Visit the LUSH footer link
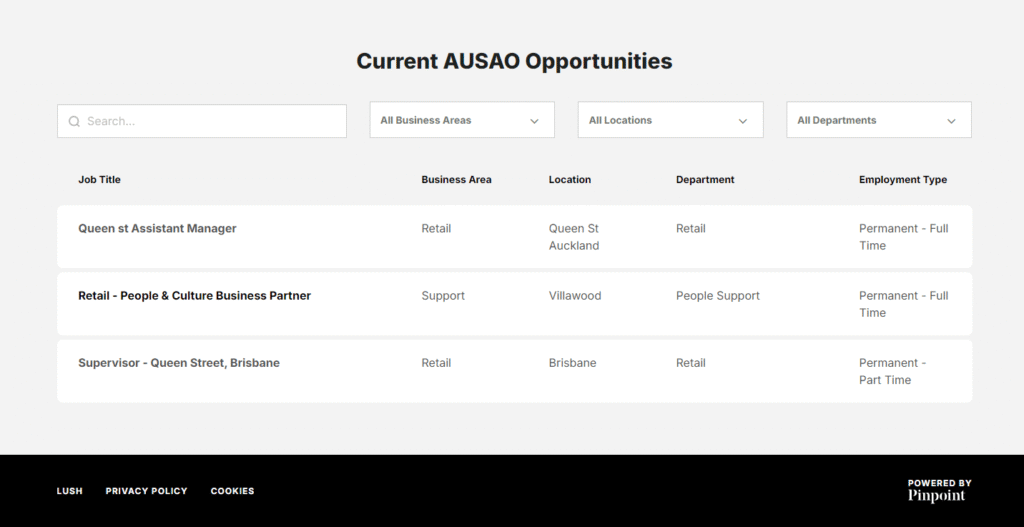Viewport: 1024px width, 527px height. tap(70, 491)
